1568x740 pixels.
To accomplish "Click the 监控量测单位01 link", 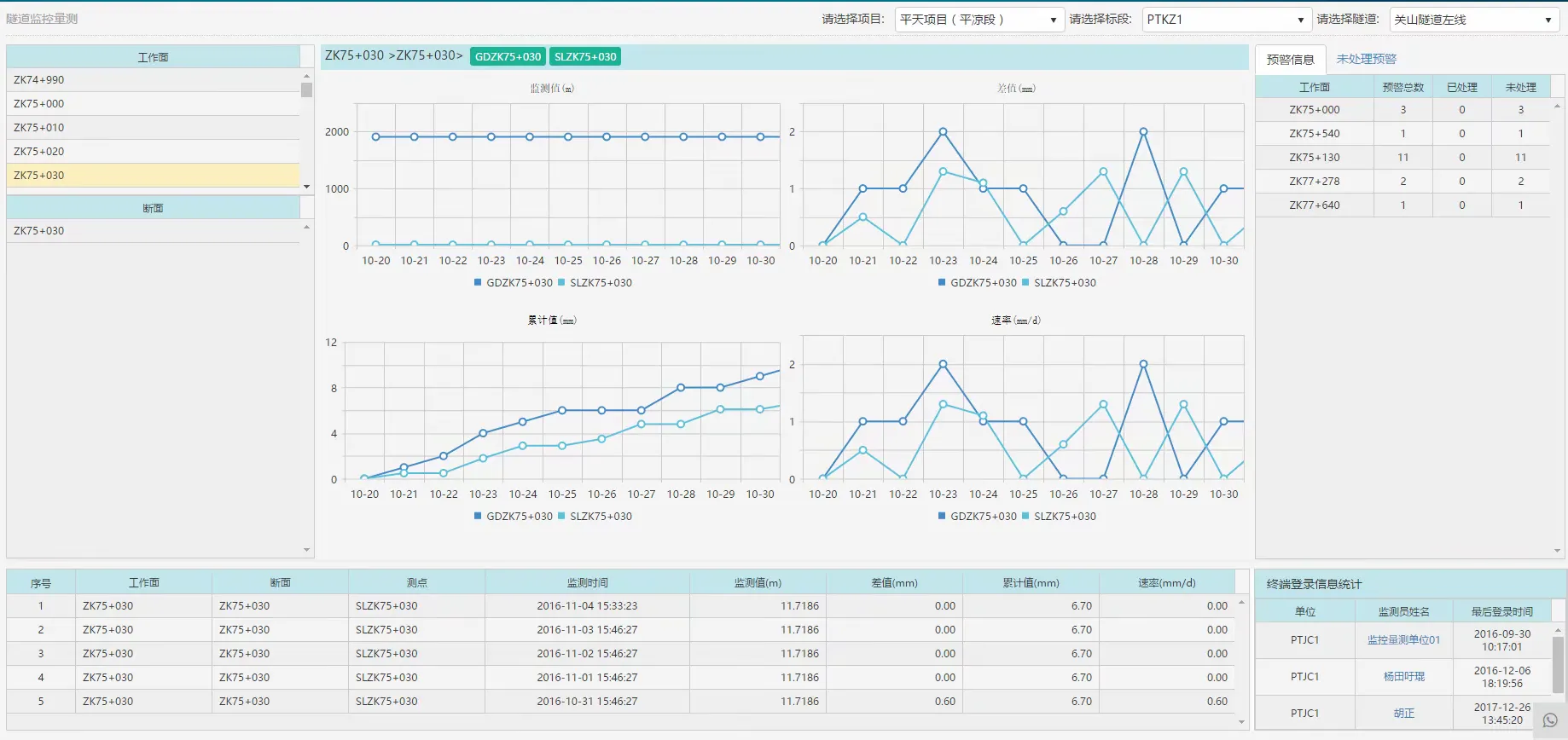I will [1403, 640].
